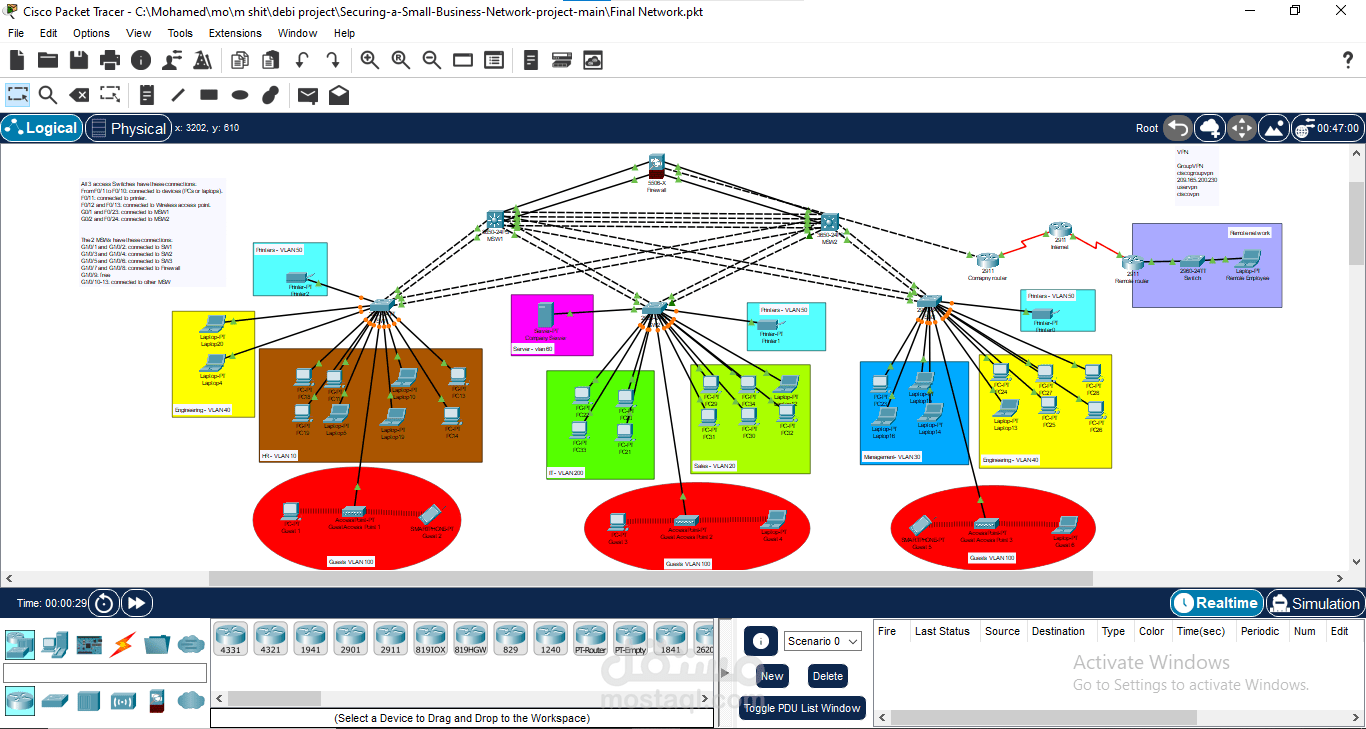
Task: Create a new network file
Action: click(x=17, y=61)
